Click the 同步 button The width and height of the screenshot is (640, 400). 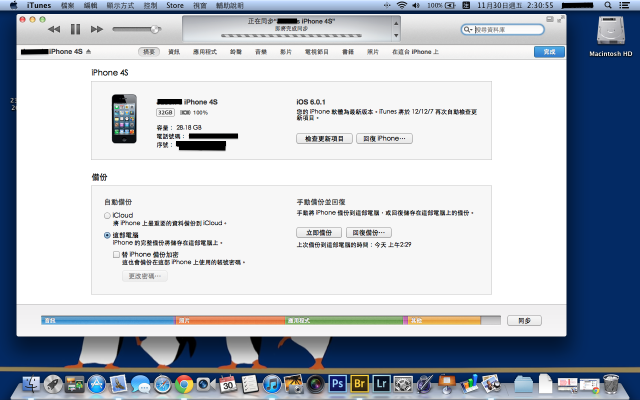524,321
